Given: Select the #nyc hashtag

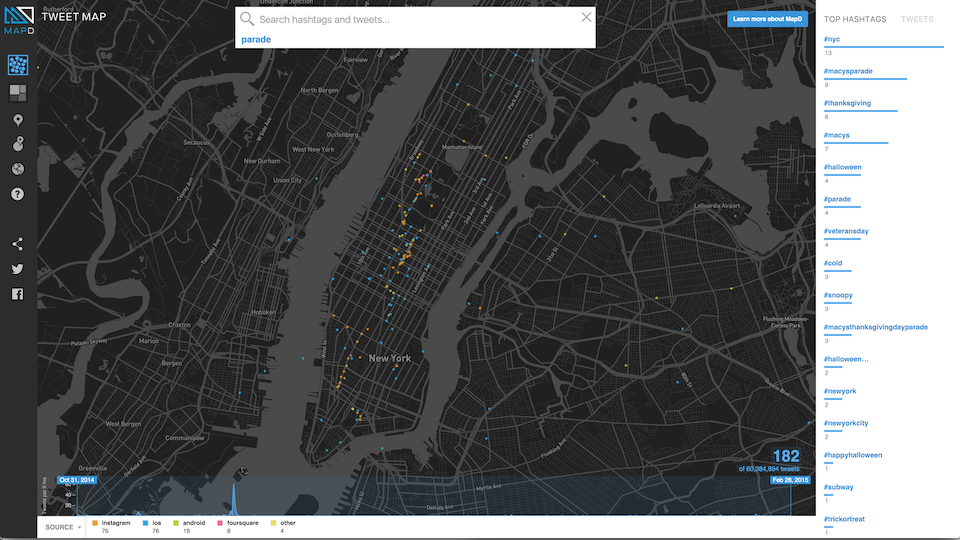Looking at the screenshot, I should point(831,39).
